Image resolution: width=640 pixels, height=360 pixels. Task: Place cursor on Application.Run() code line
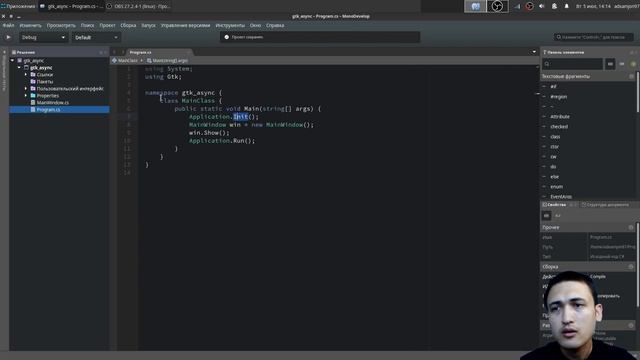coord(222,141)
